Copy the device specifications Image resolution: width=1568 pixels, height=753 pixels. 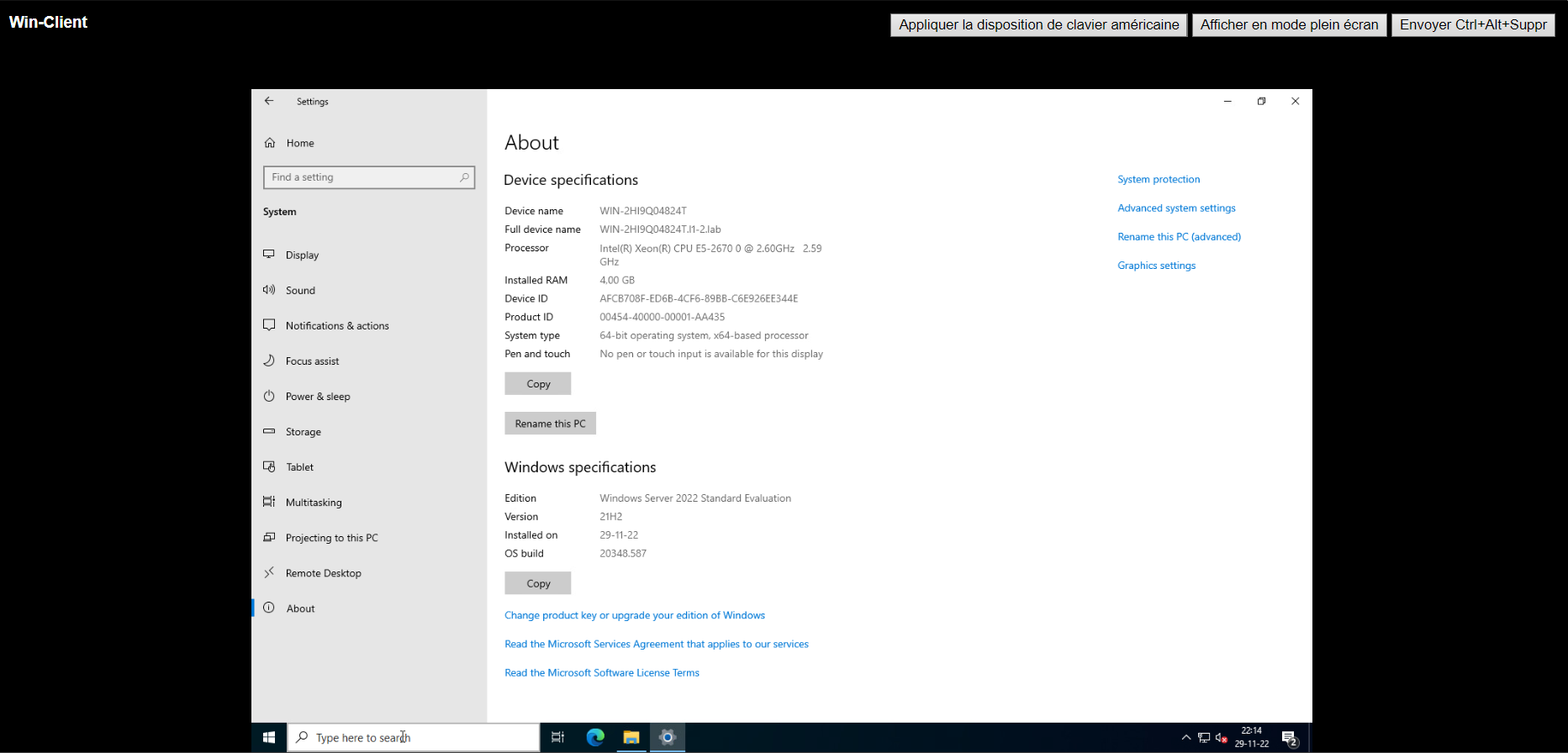(538, 383)
